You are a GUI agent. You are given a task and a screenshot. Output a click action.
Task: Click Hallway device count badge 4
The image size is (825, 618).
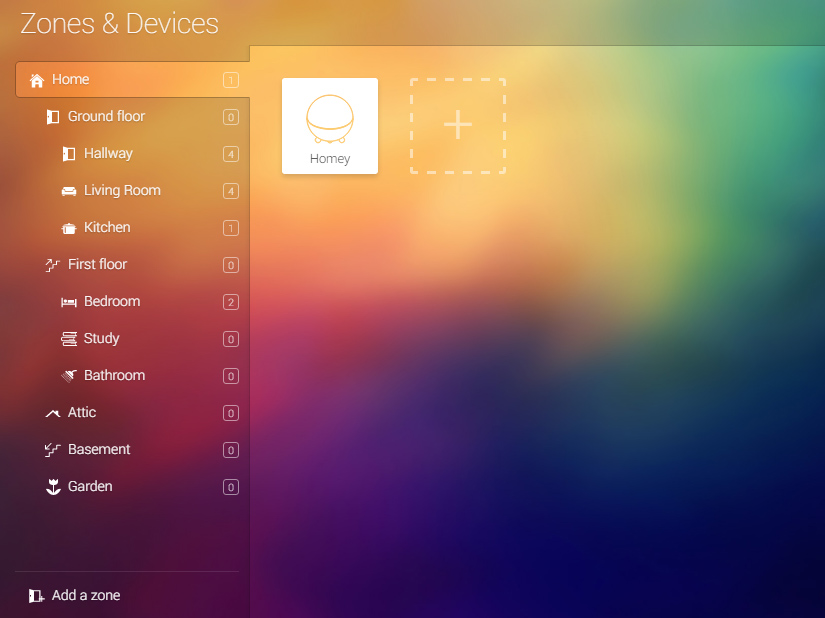pos(230,154)
